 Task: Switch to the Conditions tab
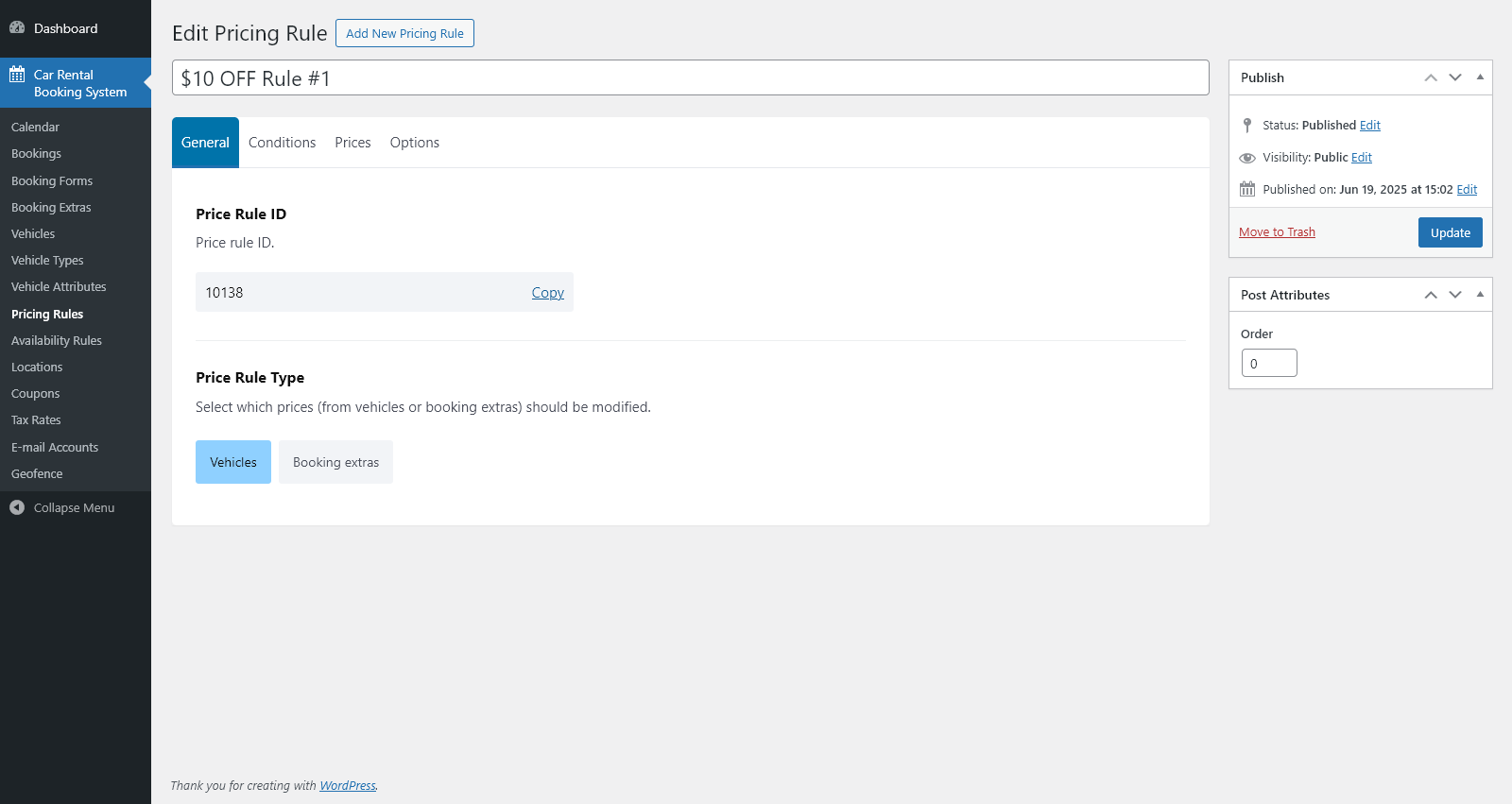click(x=282, y=143)
